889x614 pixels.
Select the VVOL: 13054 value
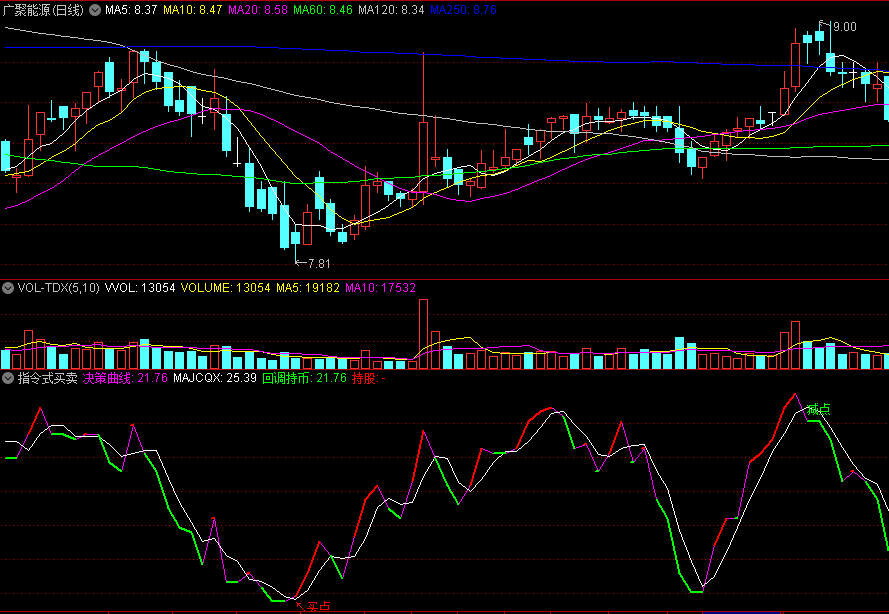tap(140, 288)
